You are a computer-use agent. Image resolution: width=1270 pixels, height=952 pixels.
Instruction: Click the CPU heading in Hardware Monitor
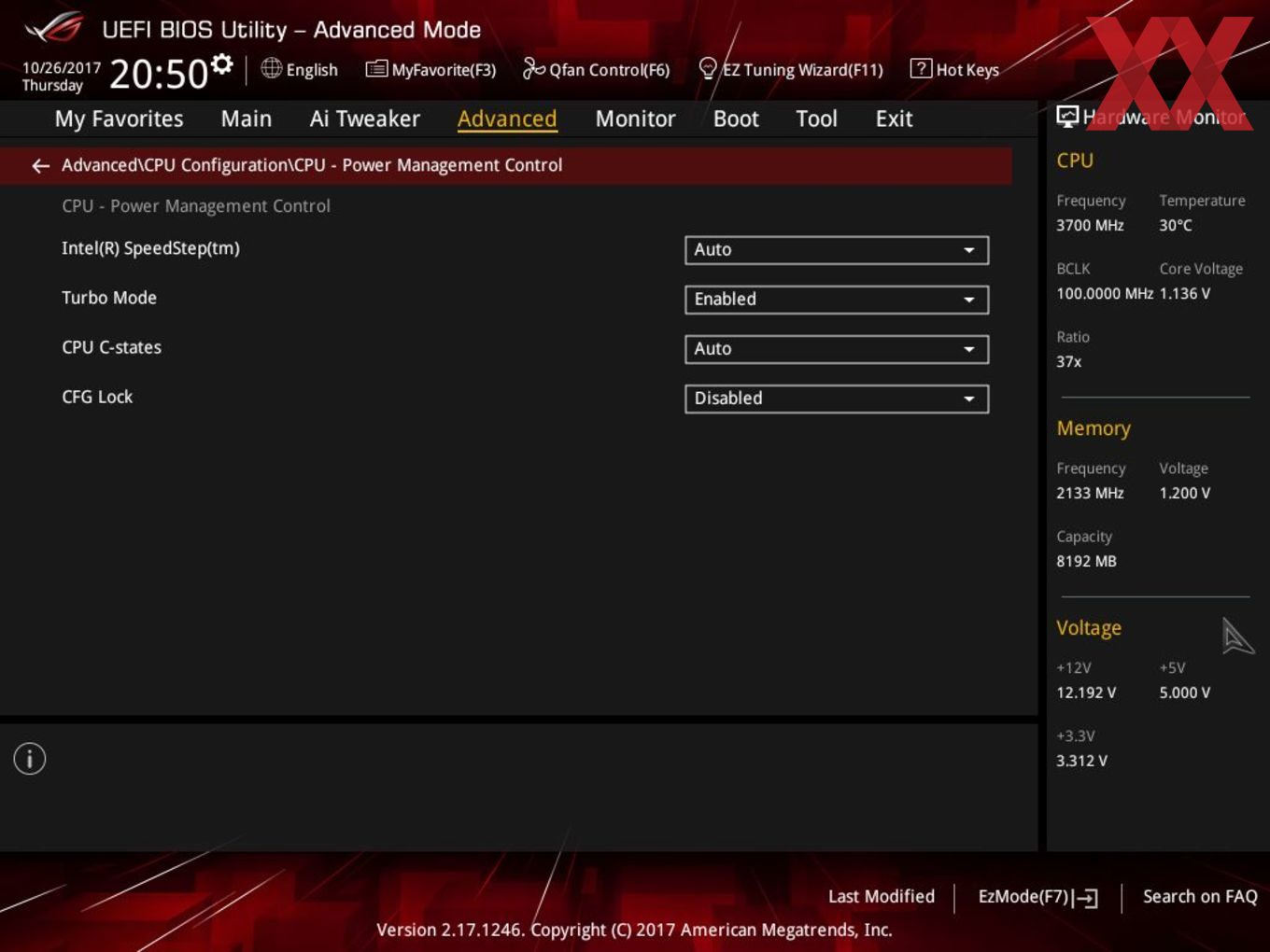click(x=1075, y=161)
